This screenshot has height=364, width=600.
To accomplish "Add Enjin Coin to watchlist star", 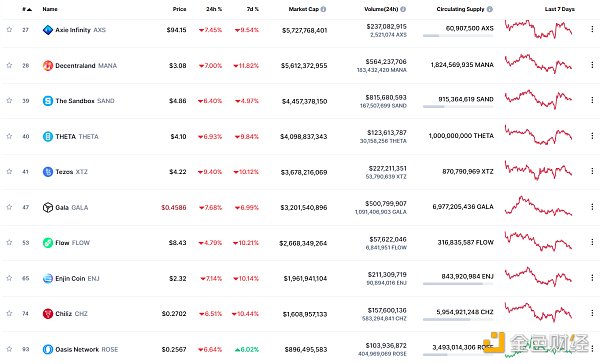I will click(x=9, y=278).
